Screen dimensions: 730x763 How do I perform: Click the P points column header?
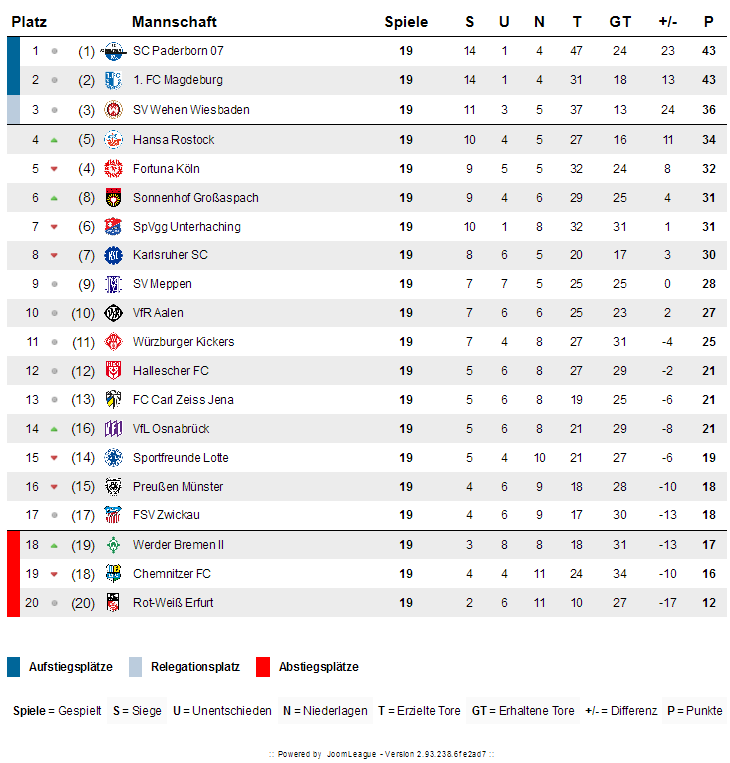coord(709,22)
